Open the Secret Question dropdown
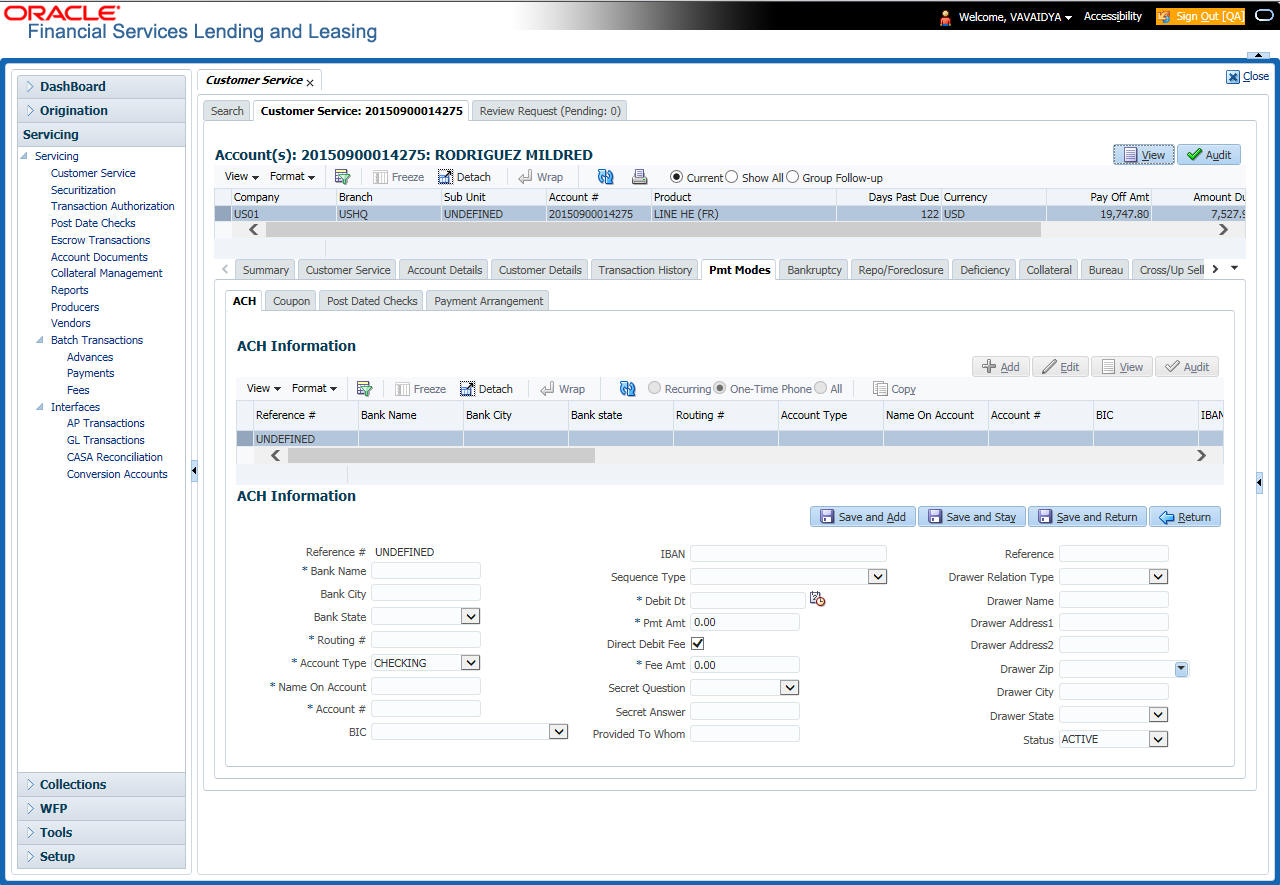This screenshot has height=885, width=1280. (x=789, y=688)
